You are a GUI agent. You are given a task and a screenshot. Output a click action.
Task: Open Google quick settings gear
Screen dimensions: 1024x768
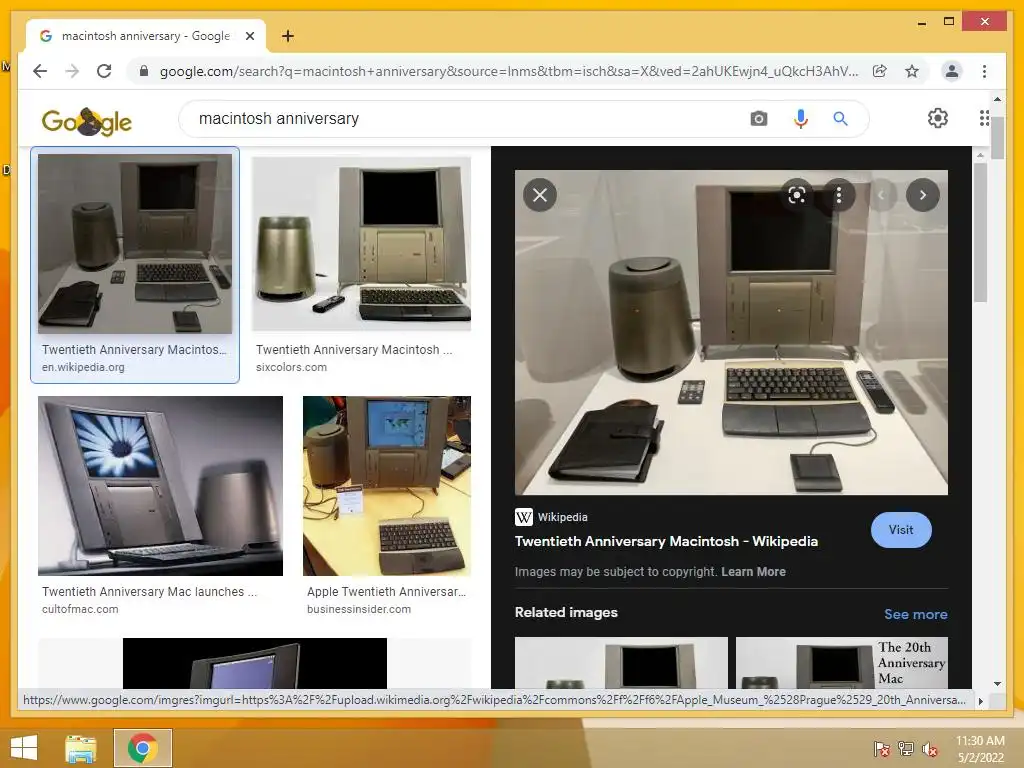[938, 118]
